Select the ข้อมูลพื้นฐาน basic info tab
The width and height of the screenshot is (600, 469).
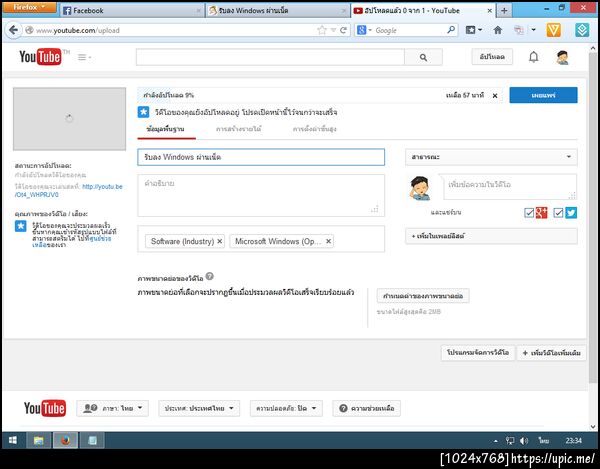(x=166, y=129)
